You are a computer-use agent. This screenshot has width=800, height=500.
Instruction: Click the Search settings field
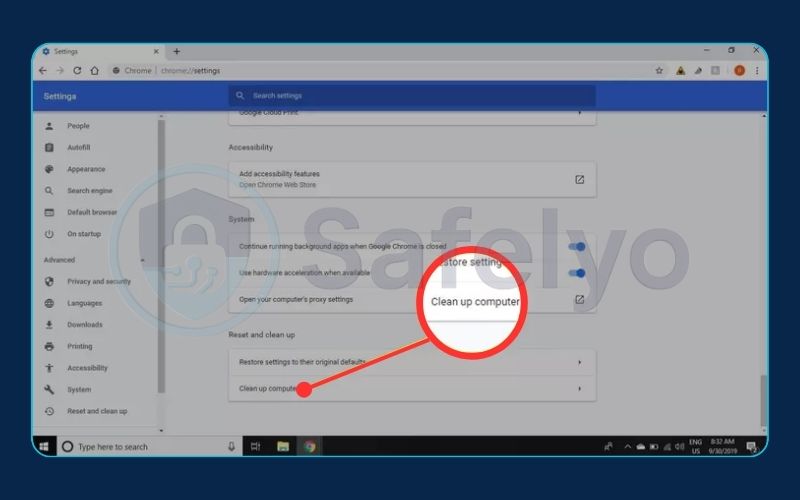click(x=410, y=96)
